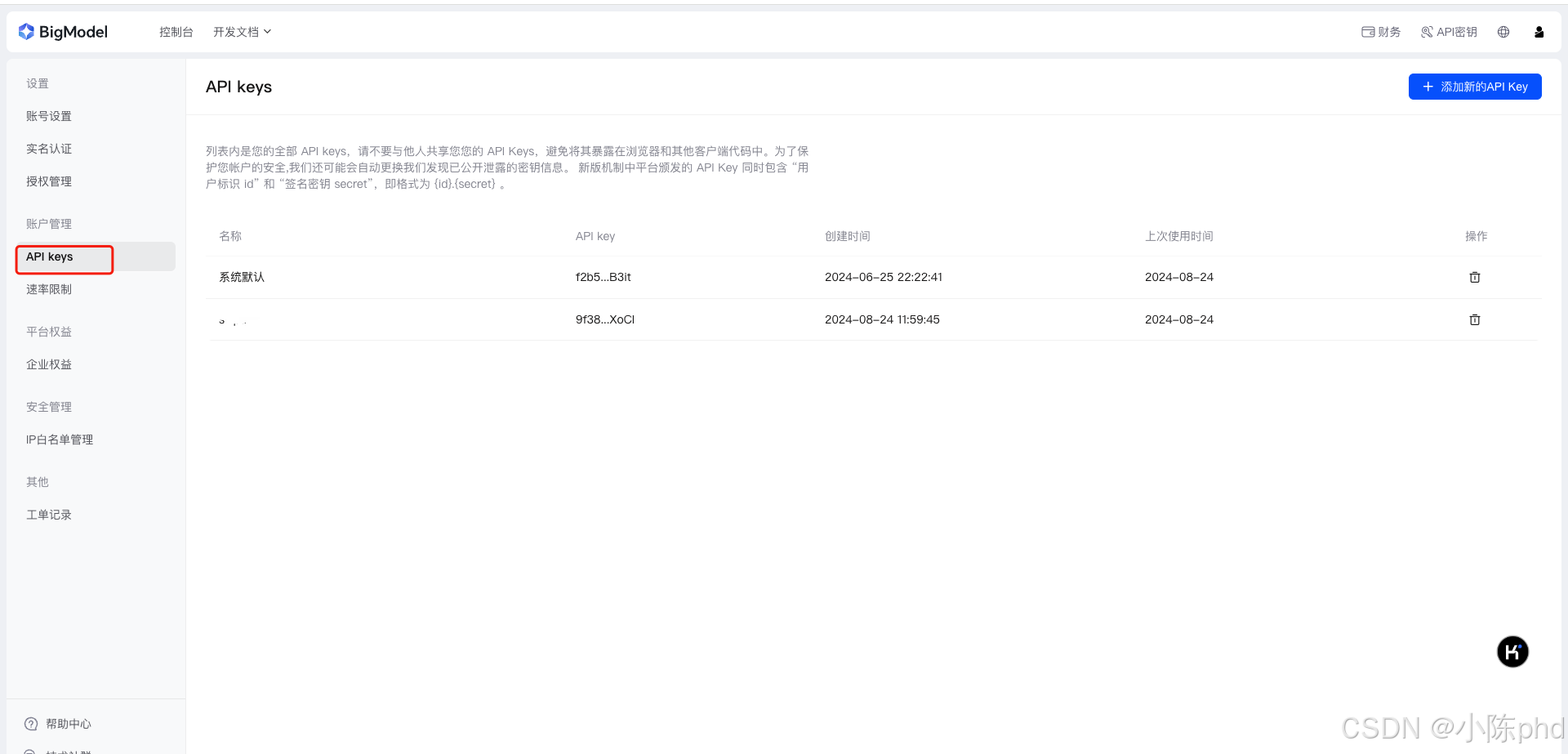This screenshot has width=1568, height=754.
Task: Click the 系统默认 key name
Action: coord(242,277)
